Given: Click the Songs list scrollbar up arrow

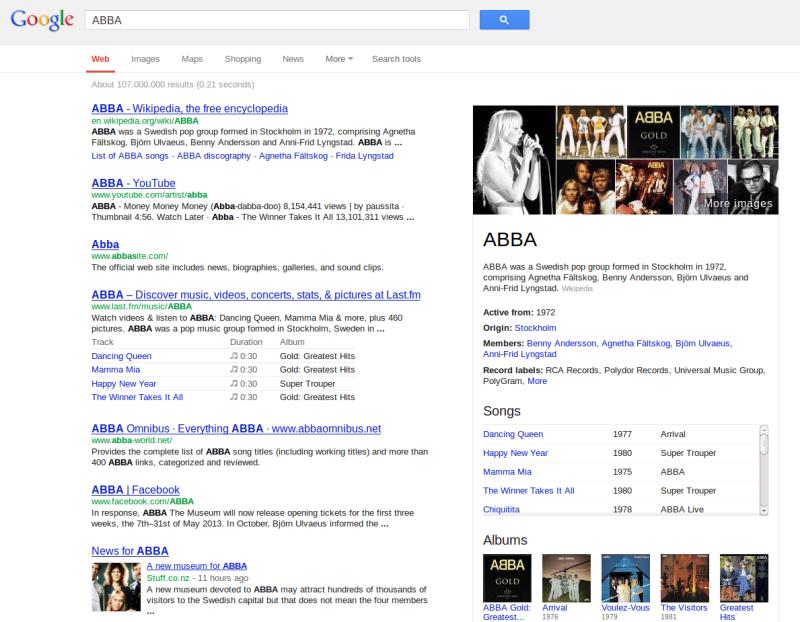Looking at the screenshot, I should [764, 429].
